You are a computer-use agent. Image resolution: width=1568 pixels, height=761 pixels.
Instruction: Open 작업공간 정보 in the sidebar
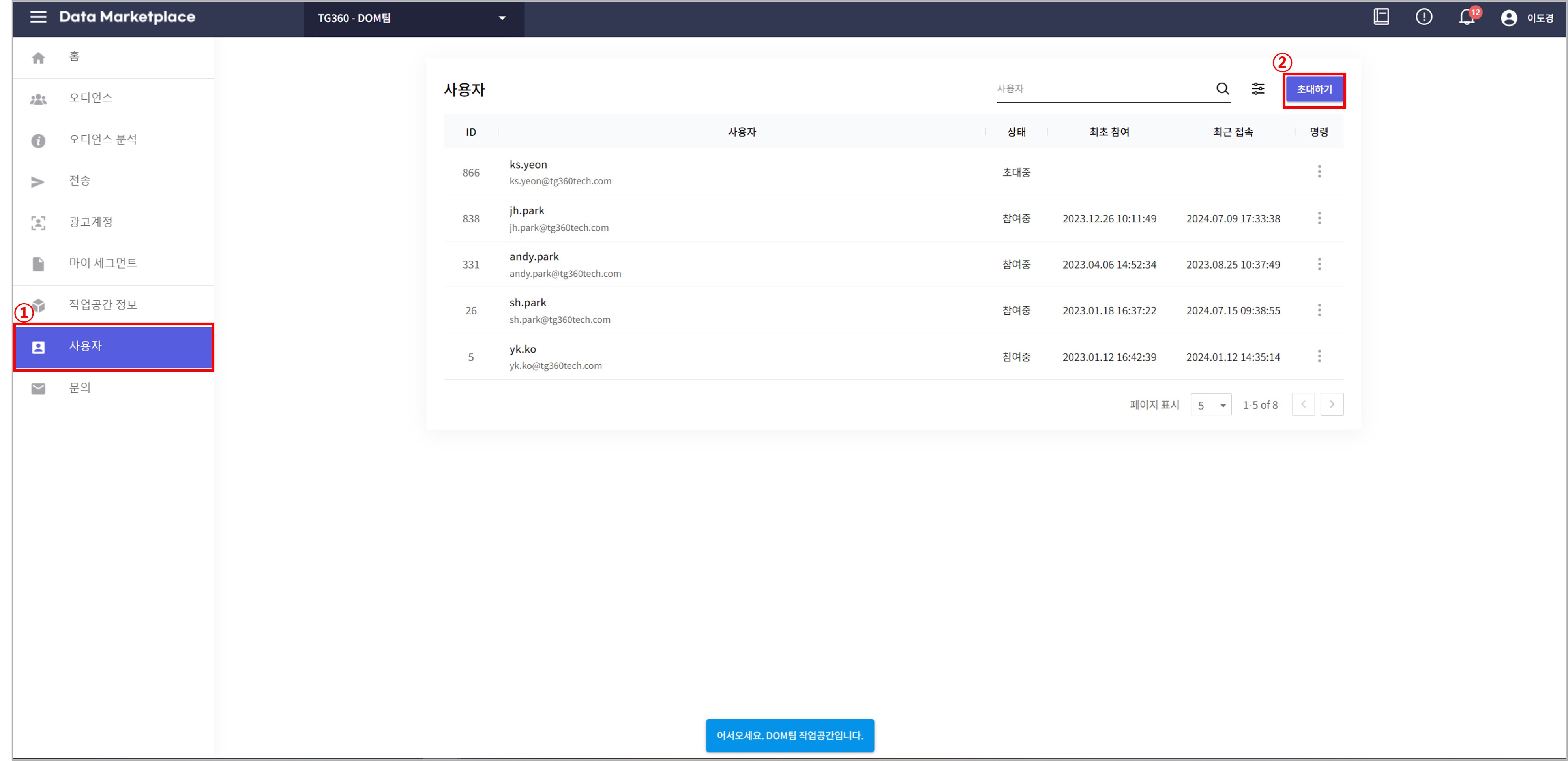coord(103,304)
